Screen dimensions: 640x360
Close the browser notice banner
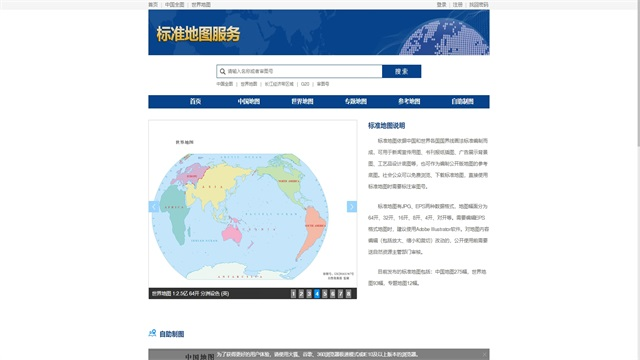(x=484, y=355)
